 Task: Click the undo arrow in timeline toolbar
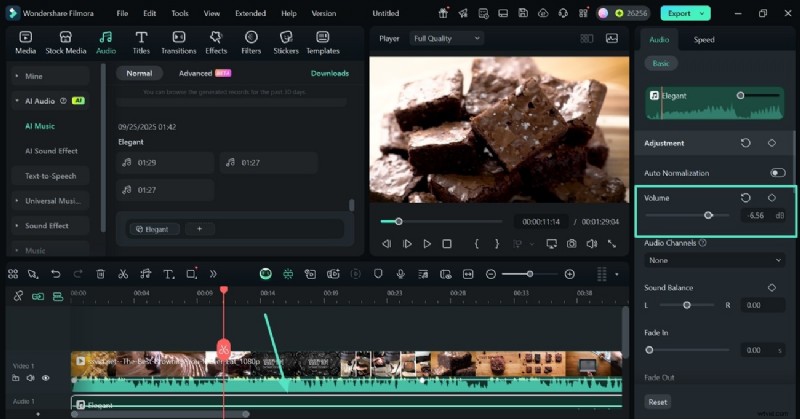pyautogui.click(x=56, y=274)
